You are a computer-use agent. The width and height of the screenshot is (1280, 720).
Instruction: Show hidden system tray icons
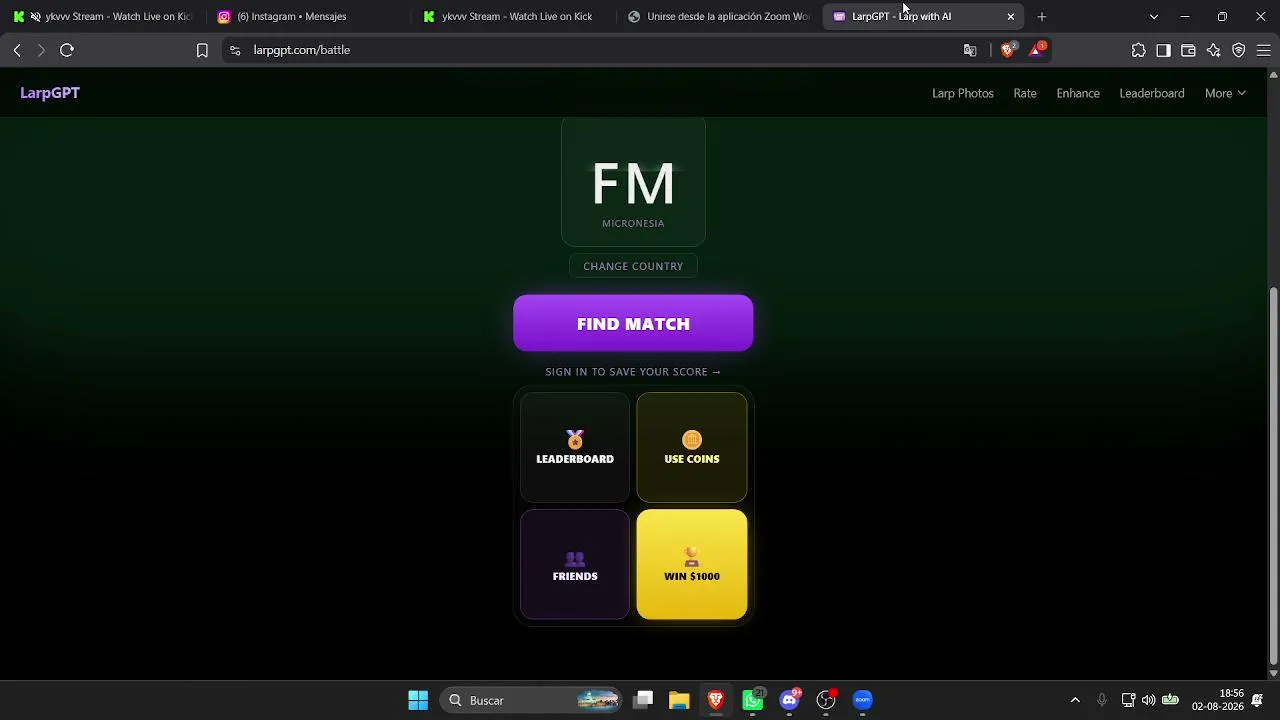[x=1075, y=700]
